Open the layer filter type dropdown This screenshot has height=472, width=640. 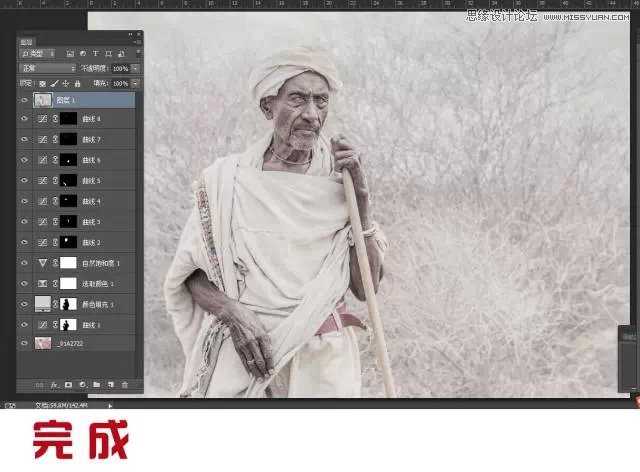pyautogui.click(x=39, y=53)
